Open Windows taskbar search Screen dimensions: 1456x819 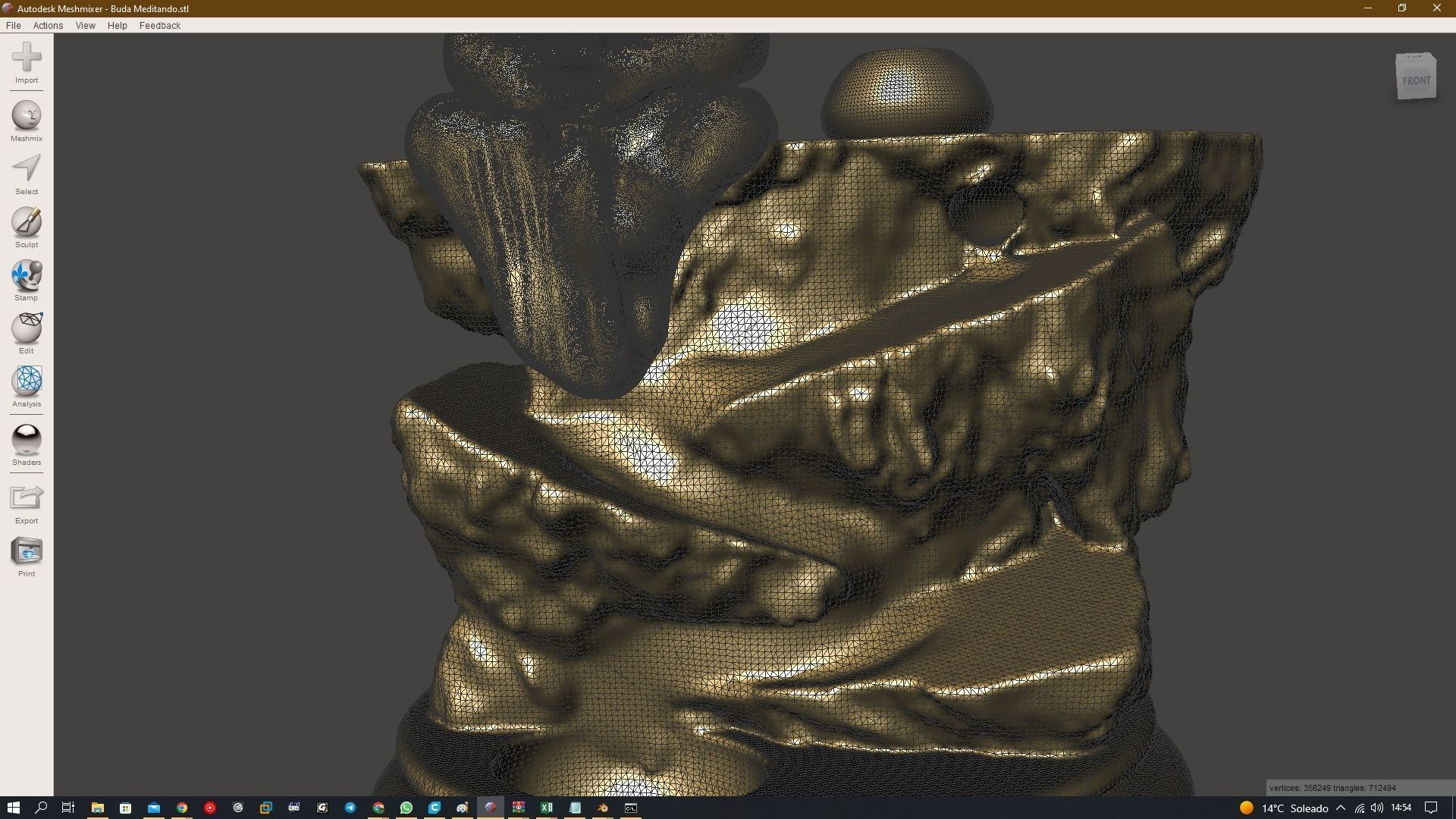pos(41,808)
